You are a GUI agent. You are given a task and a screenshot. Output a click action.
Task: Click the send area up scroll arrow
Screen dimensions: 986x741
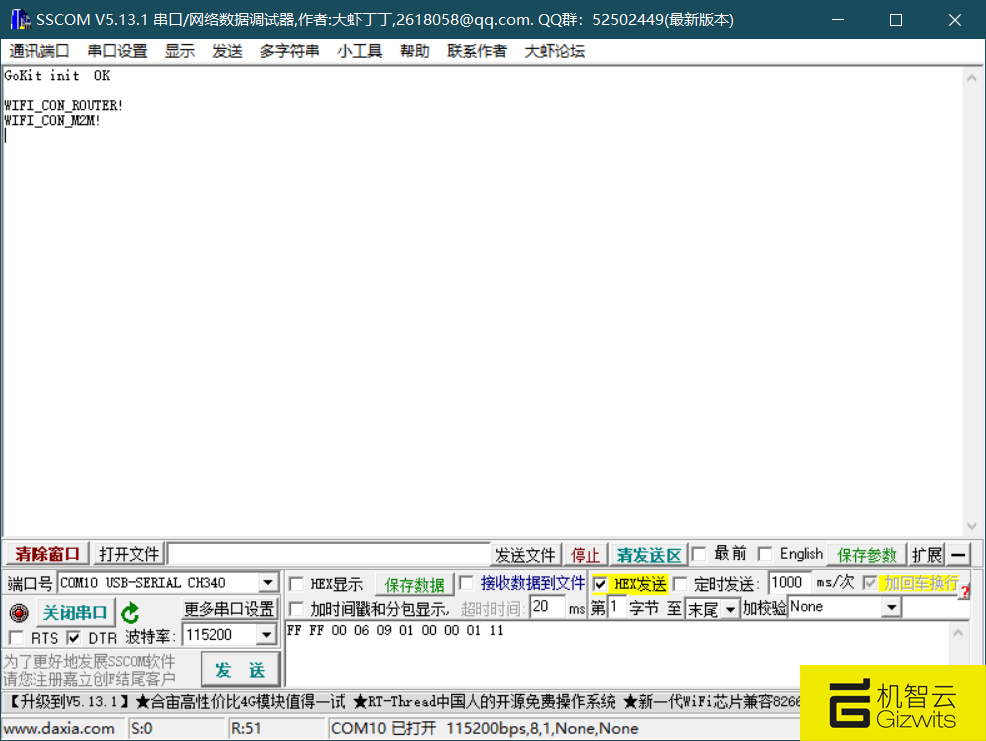pyautogui.click(x=958, y=633)
